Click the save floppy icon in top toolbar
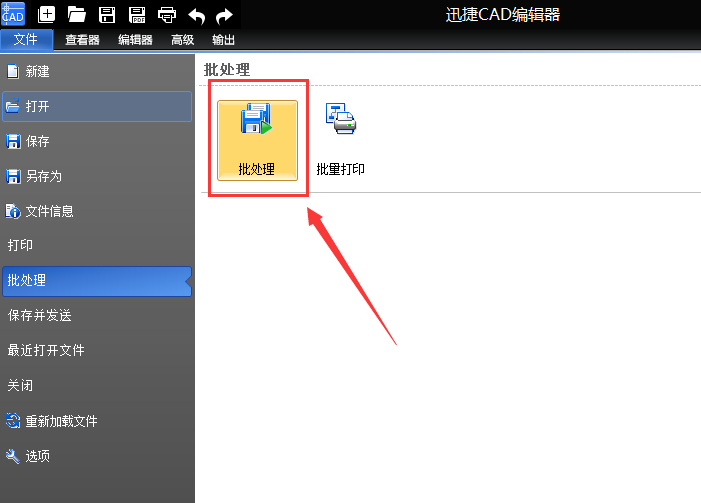 point(107,14)
